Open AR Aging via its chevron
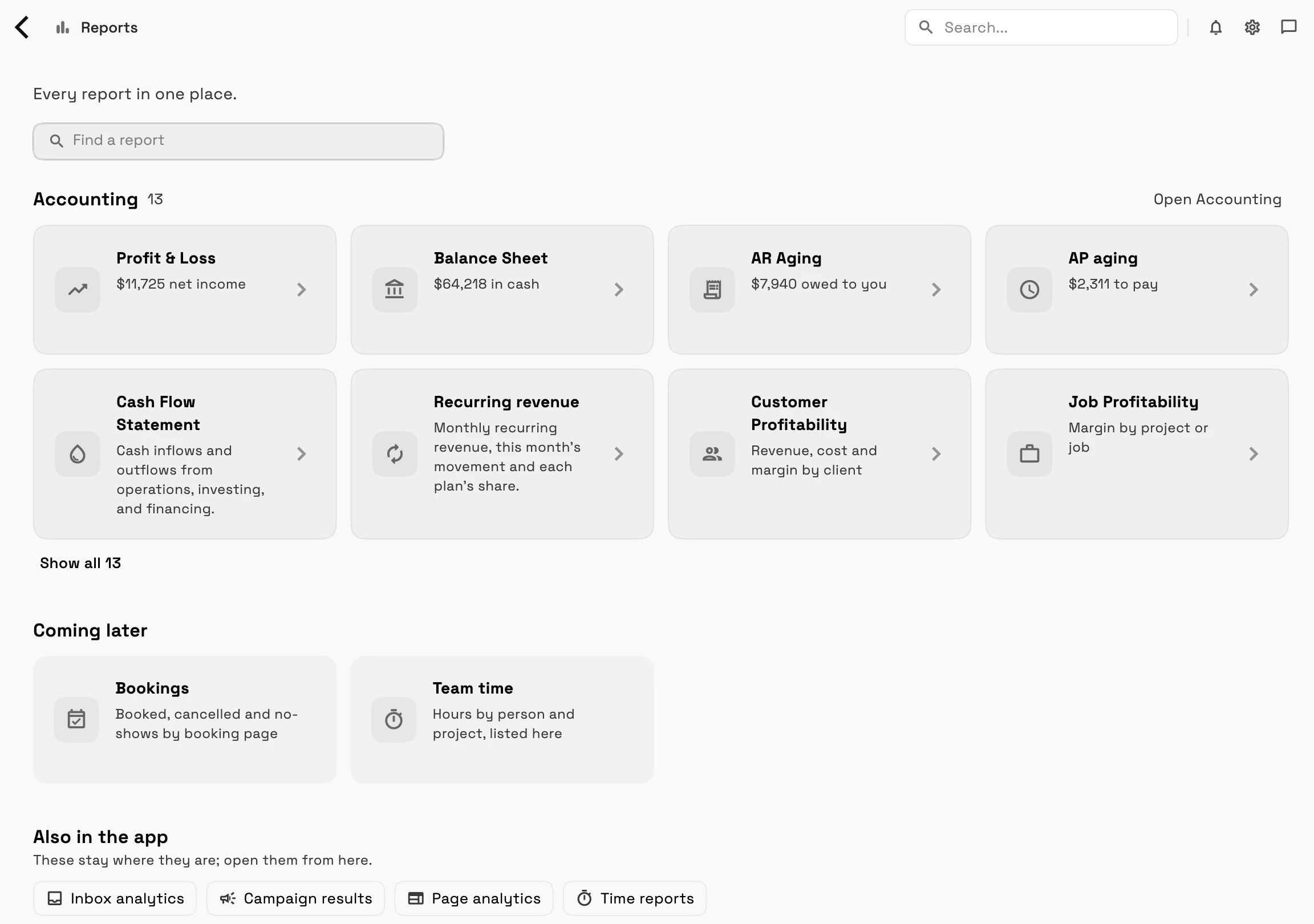The image size is (1314, 924). point(936,290)
